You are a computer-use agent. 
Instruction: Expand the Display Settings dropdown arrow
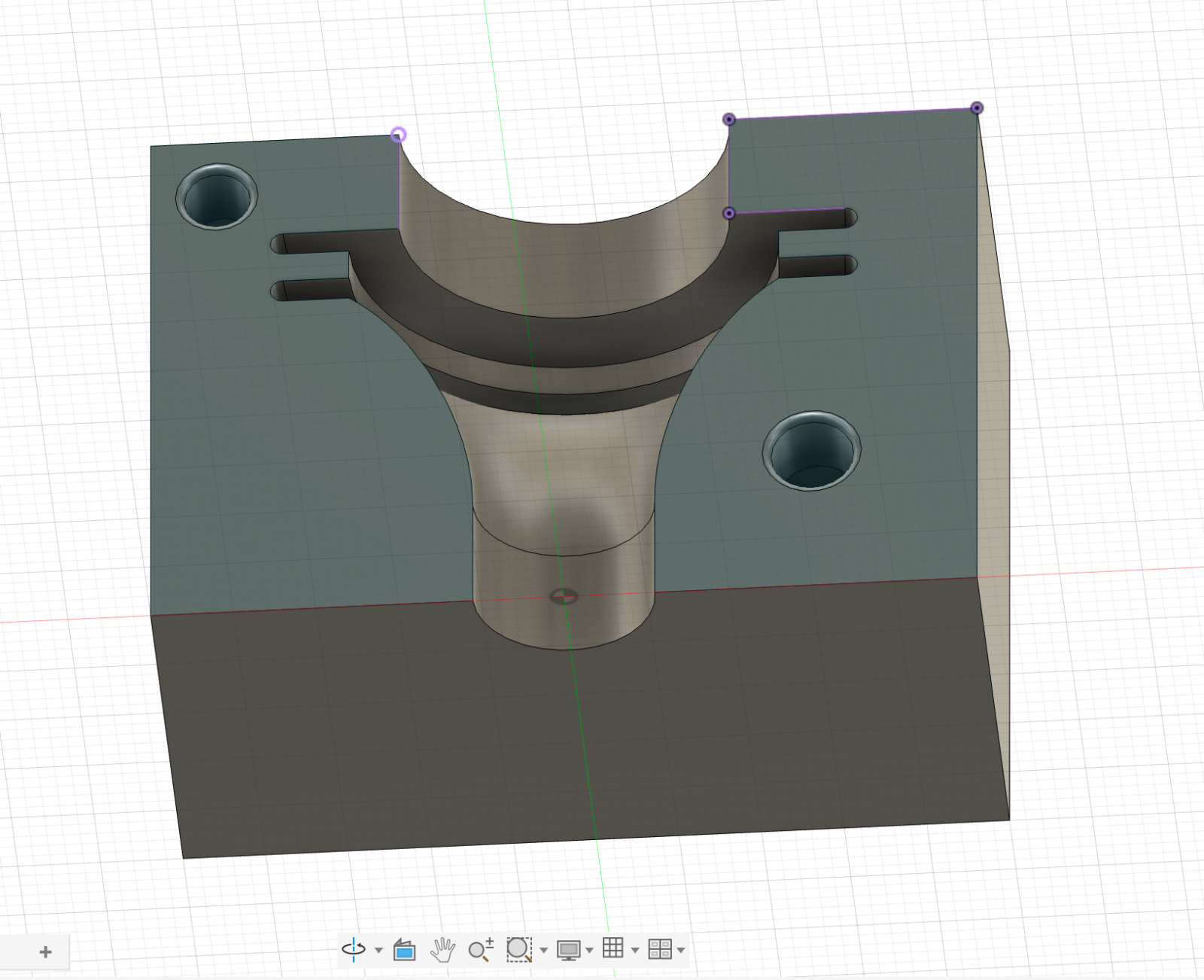[x=589, y=950]
